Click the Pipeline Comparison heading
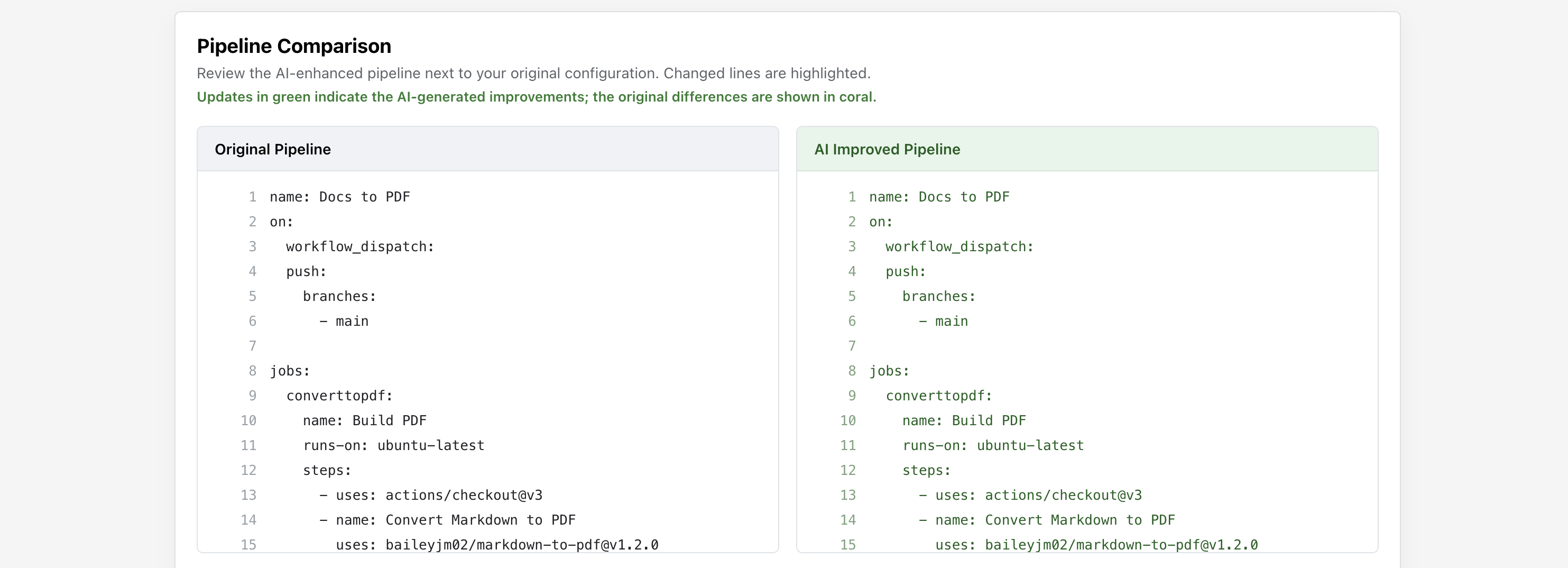Screen dimensions: 1568x568 click(293, 46)
